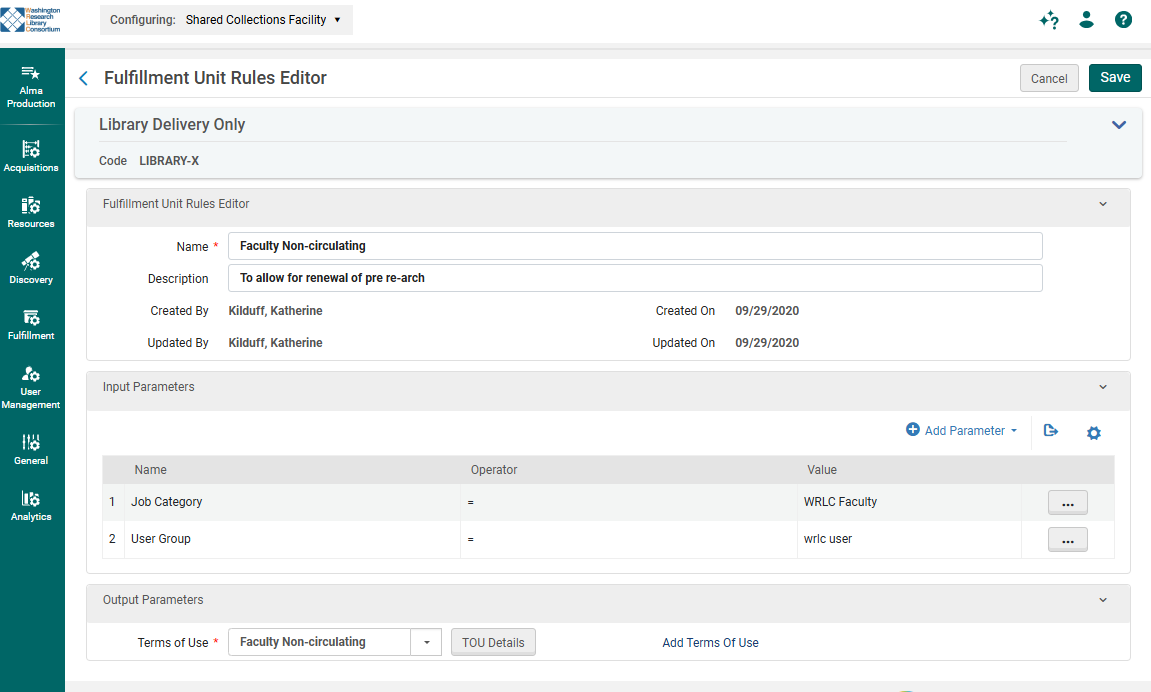Click the Save button

[x=1114, y=78]
